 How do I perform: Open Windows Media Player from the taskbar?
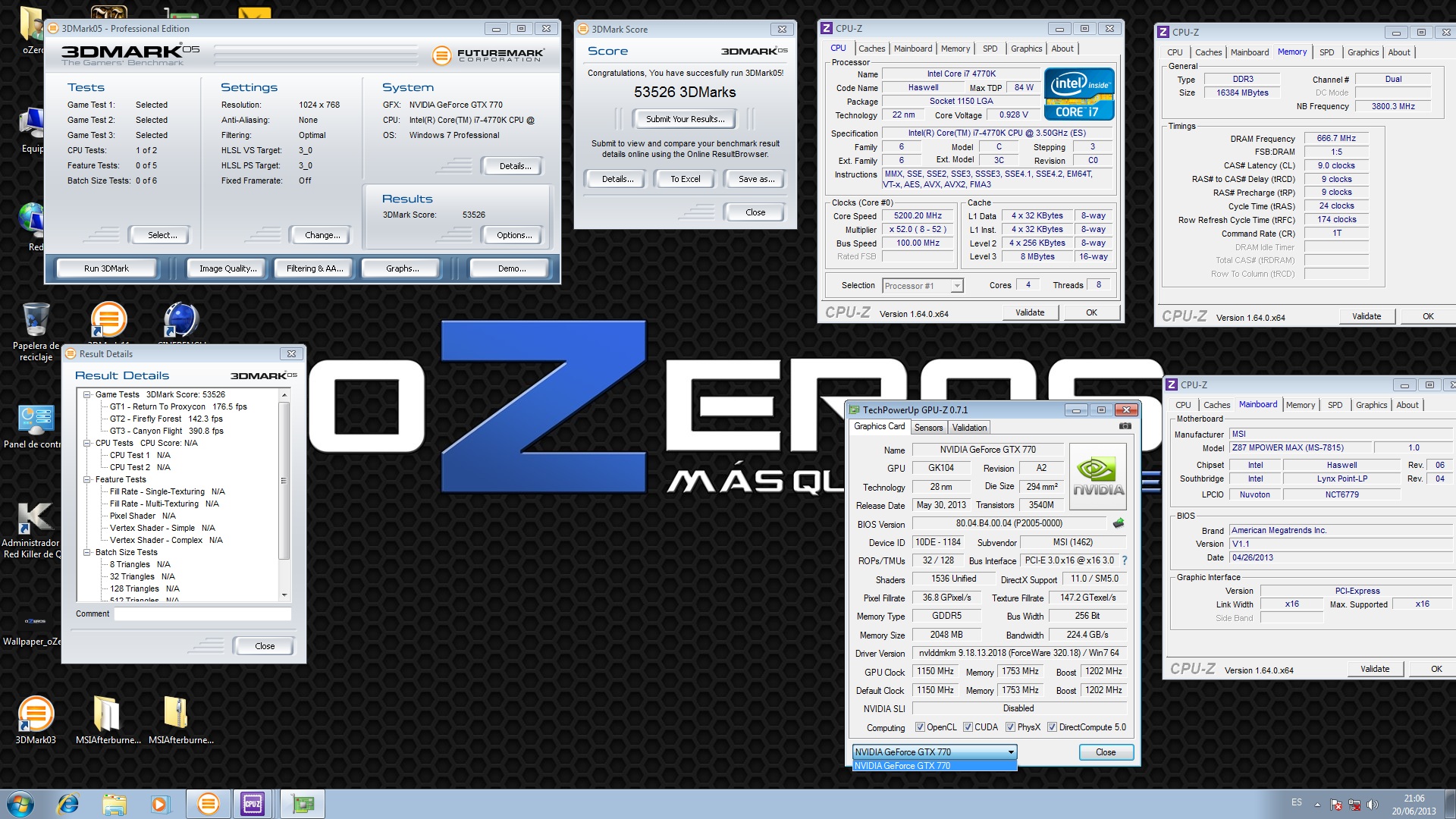point(160,804)
